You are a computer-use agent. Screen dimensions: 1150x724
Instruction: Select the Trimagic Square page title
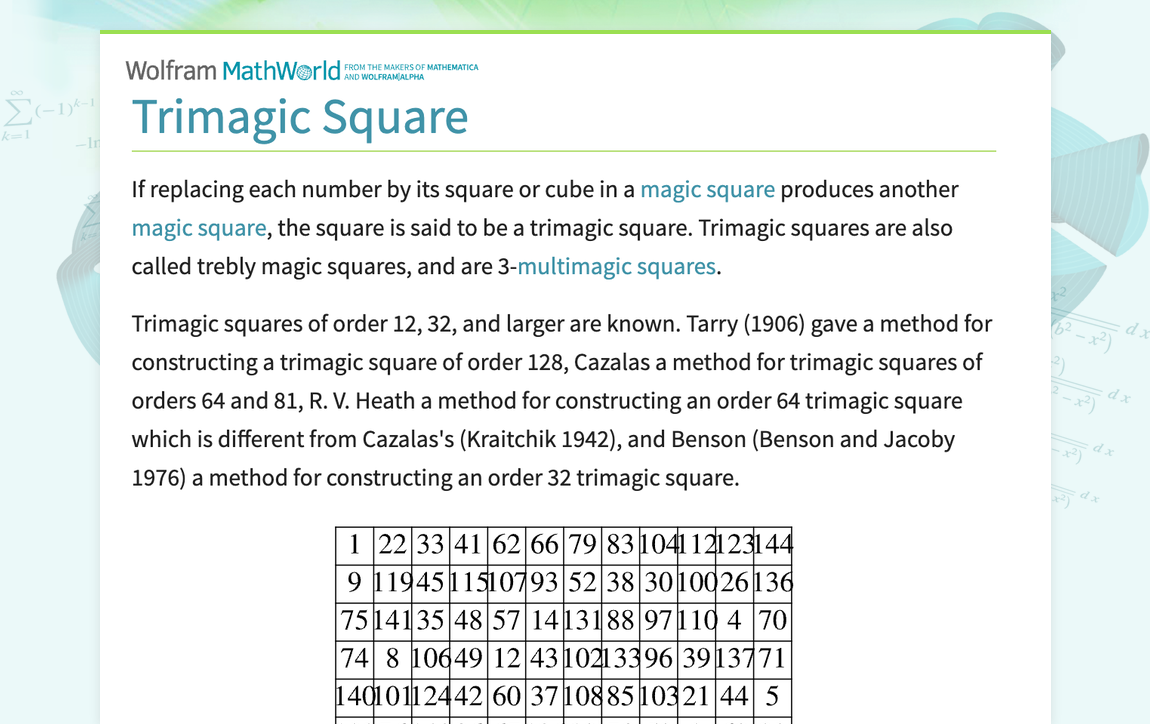tap(300, 117)
